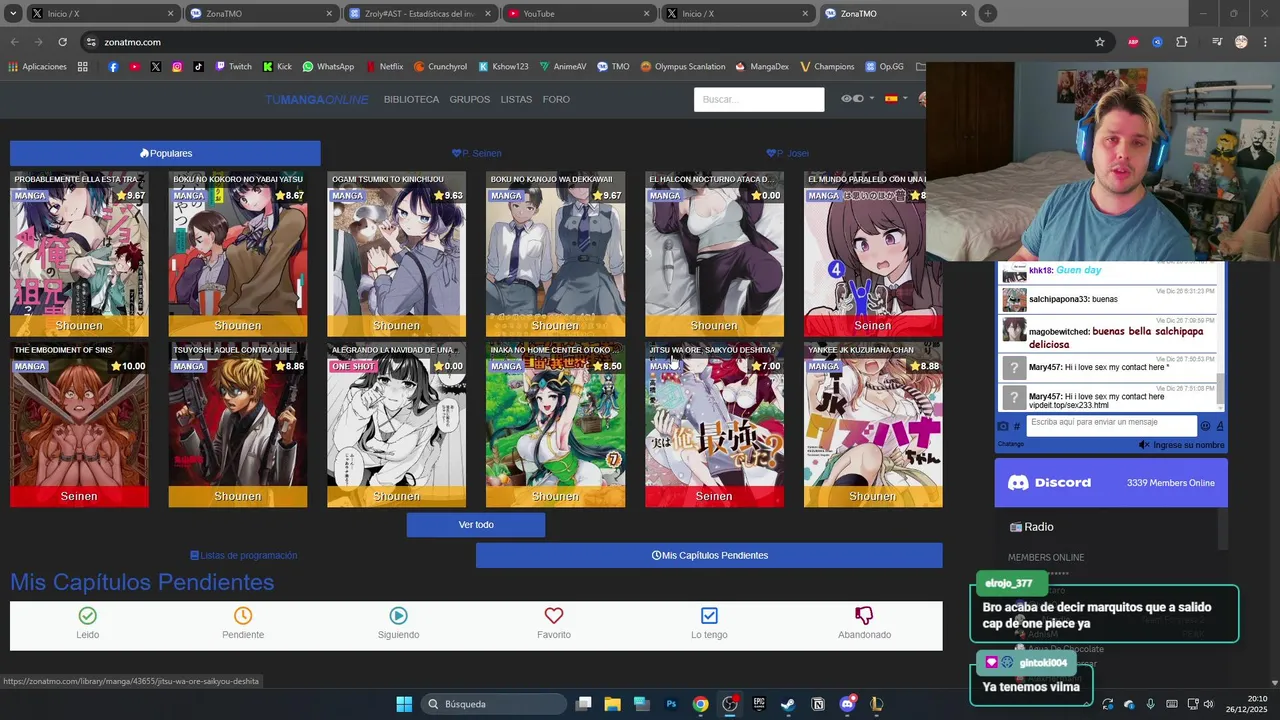Open the Spanish flag language dropdown
The image size is (1280, 720).
pyautogui.click(x=895, y=99)
